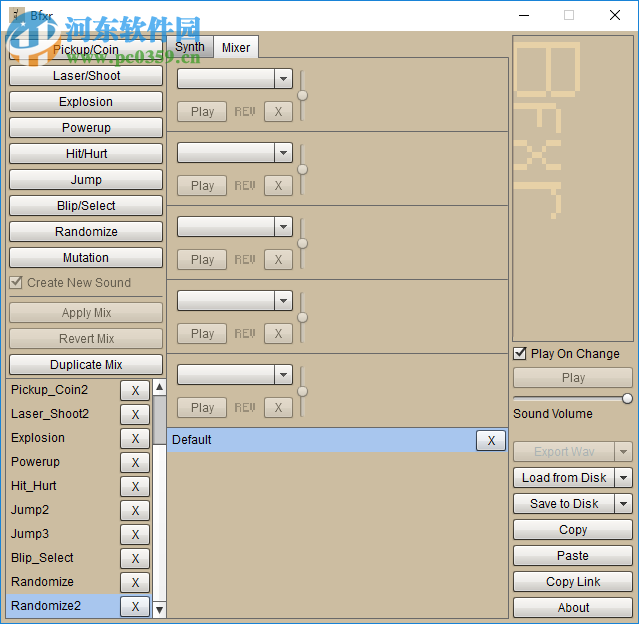Delete Laser_Shoot2 via its X button

coord(135,415)
